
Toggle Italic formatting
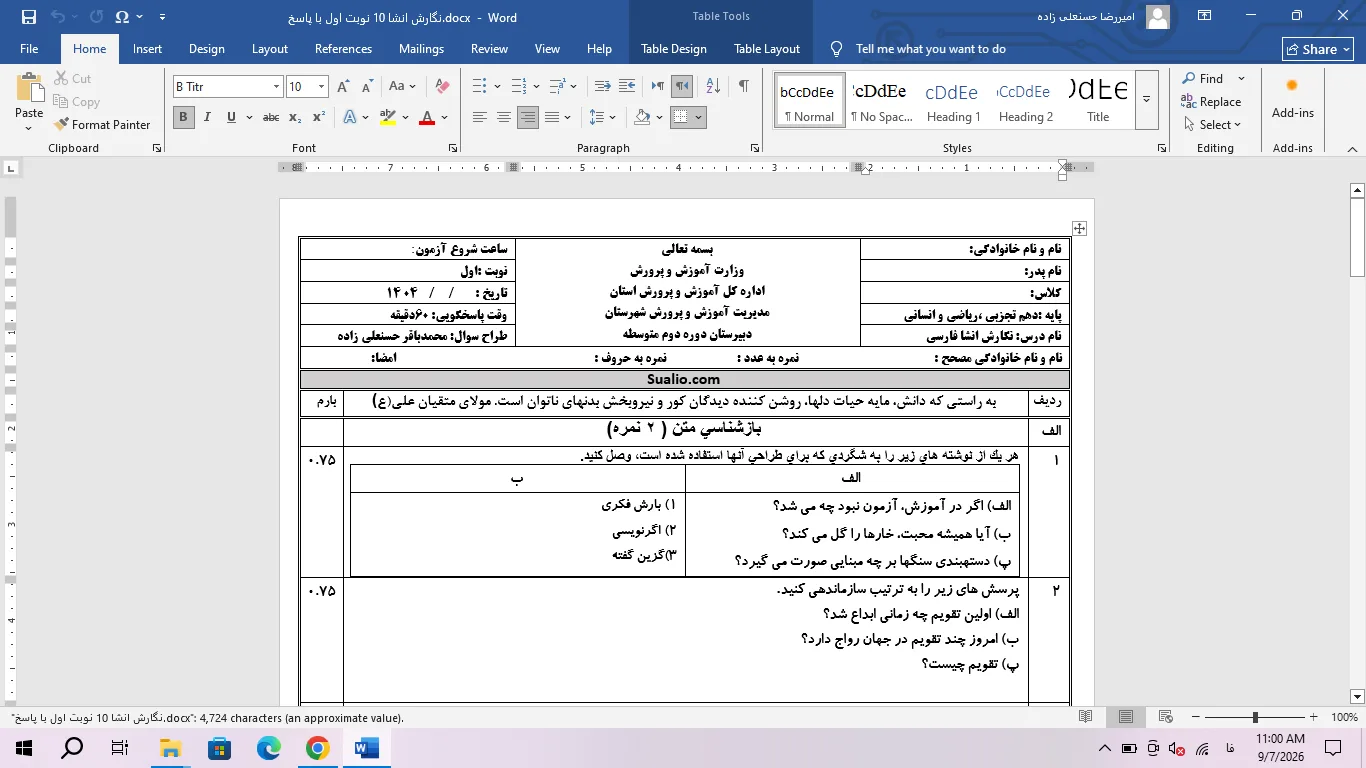(207, 117)
